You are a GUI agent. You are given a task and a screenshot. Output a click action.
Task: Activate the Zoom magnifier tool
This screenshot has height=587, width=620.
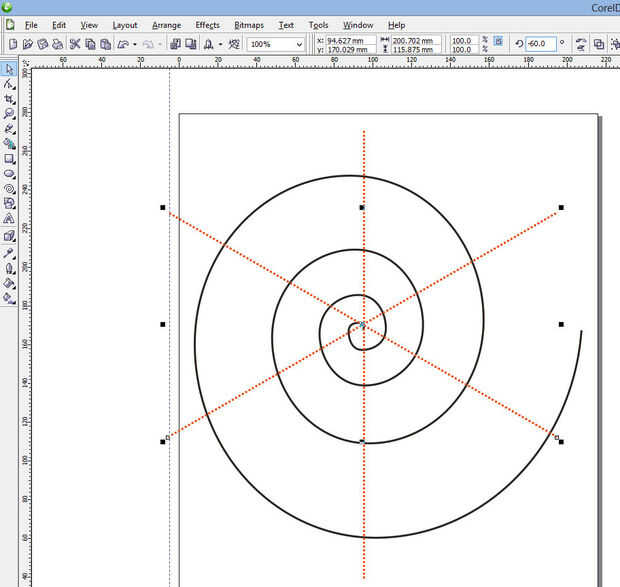tap(9, 114)
